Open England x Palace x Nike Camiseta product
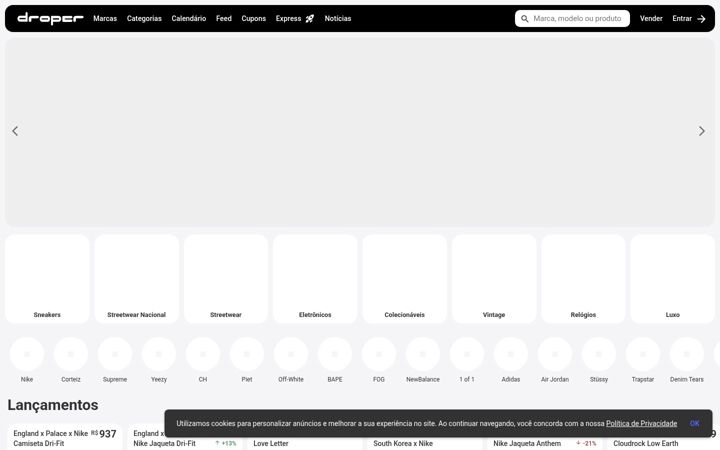The height and width of the screenshot is (450, 720). click(x=65, y=438)
